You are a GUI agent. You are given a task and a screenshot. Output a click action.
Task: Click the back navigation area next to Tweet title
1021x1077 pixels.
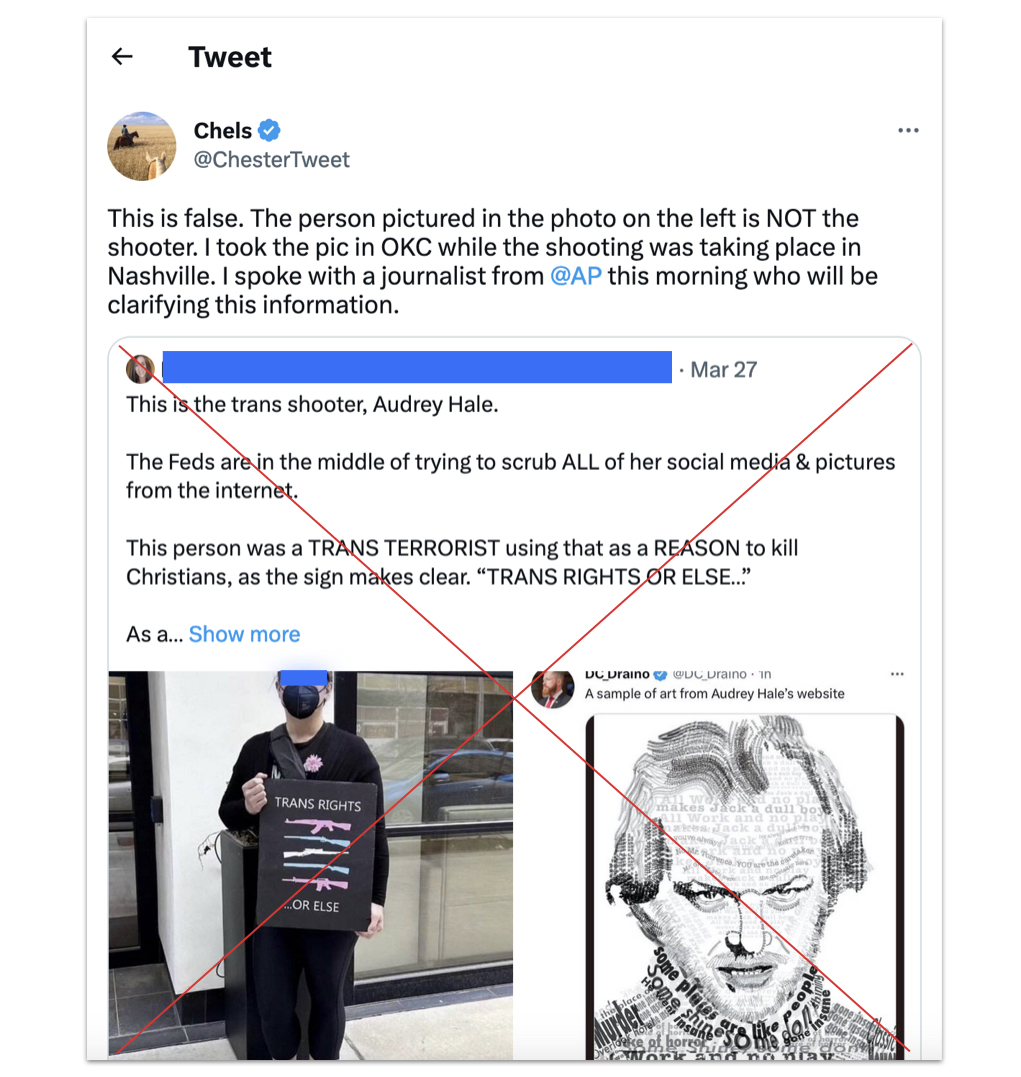[x=121, y=57]
